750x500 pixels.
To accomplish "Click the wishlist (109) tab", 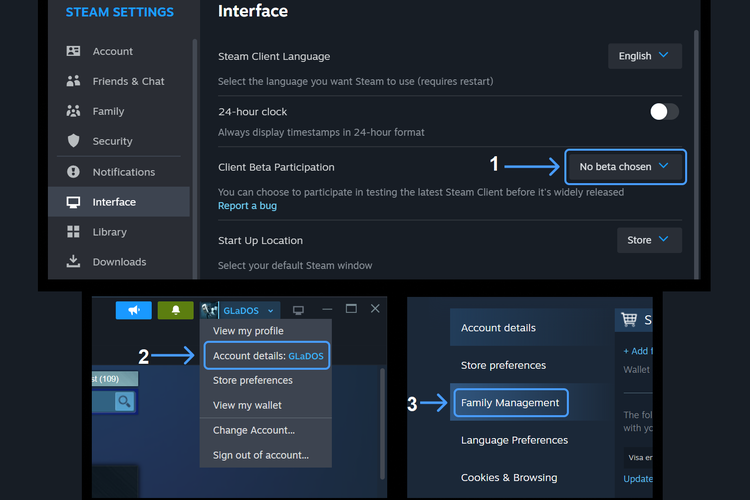I will point(115,378).
